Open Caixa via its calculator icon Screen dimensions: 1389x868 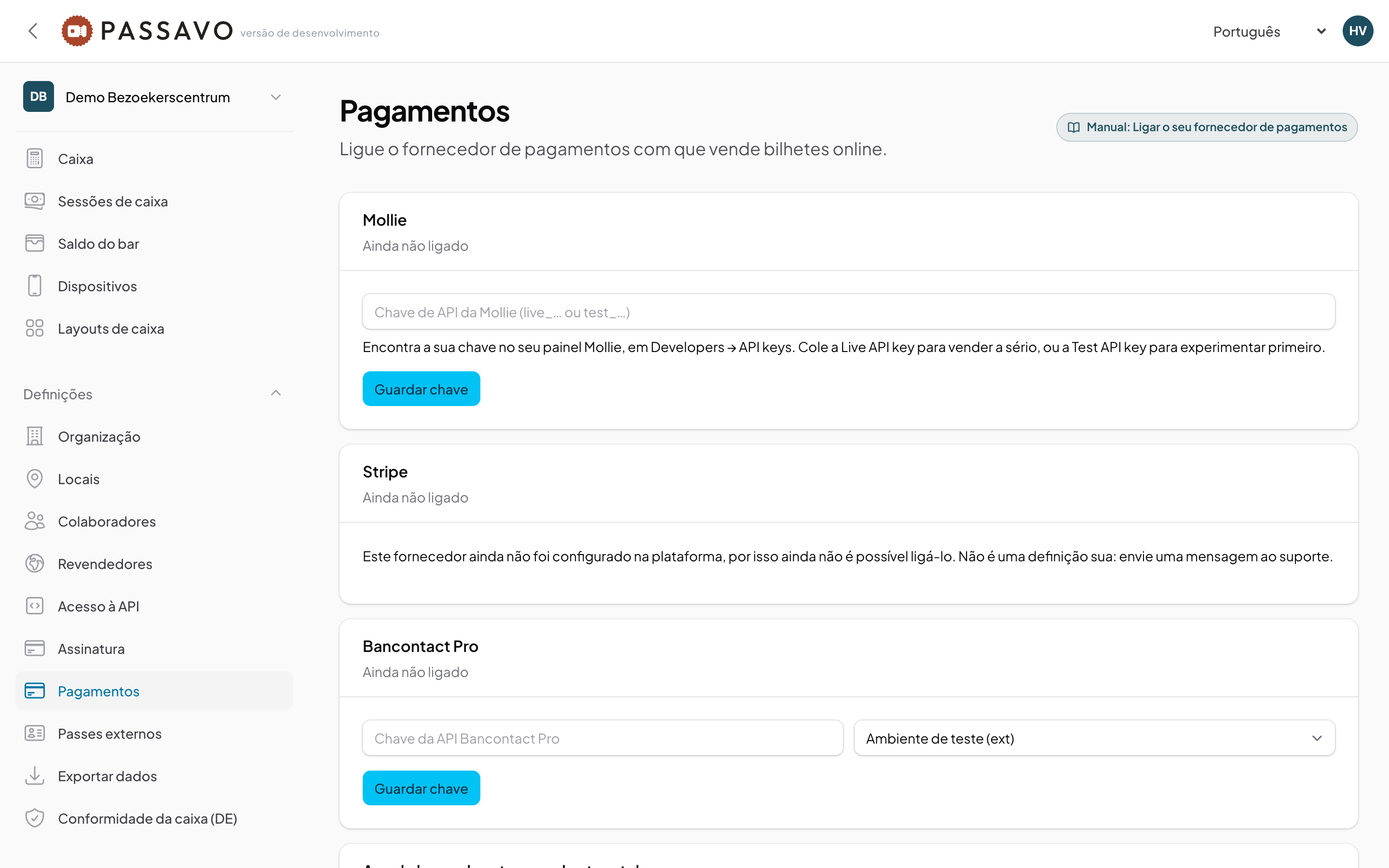[x=34, y=159]
